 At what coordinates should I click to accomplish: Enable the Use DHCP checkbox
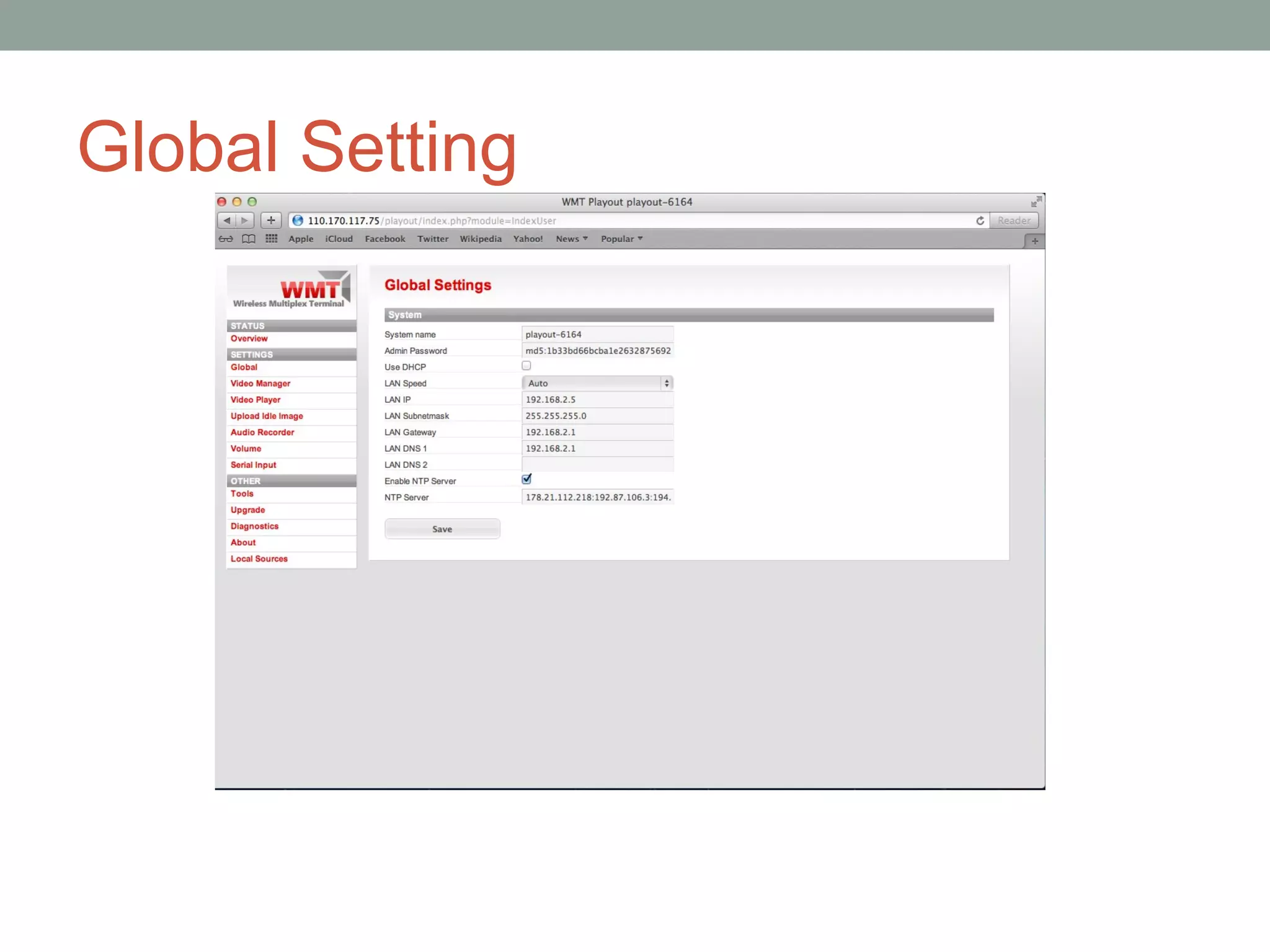[x=526, y=366]
